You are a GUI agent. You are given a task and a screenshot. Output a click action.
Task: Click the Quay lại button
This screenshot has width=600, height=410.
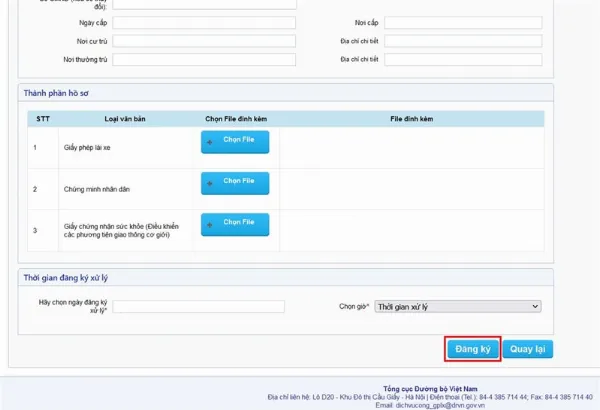coord(527,349)
